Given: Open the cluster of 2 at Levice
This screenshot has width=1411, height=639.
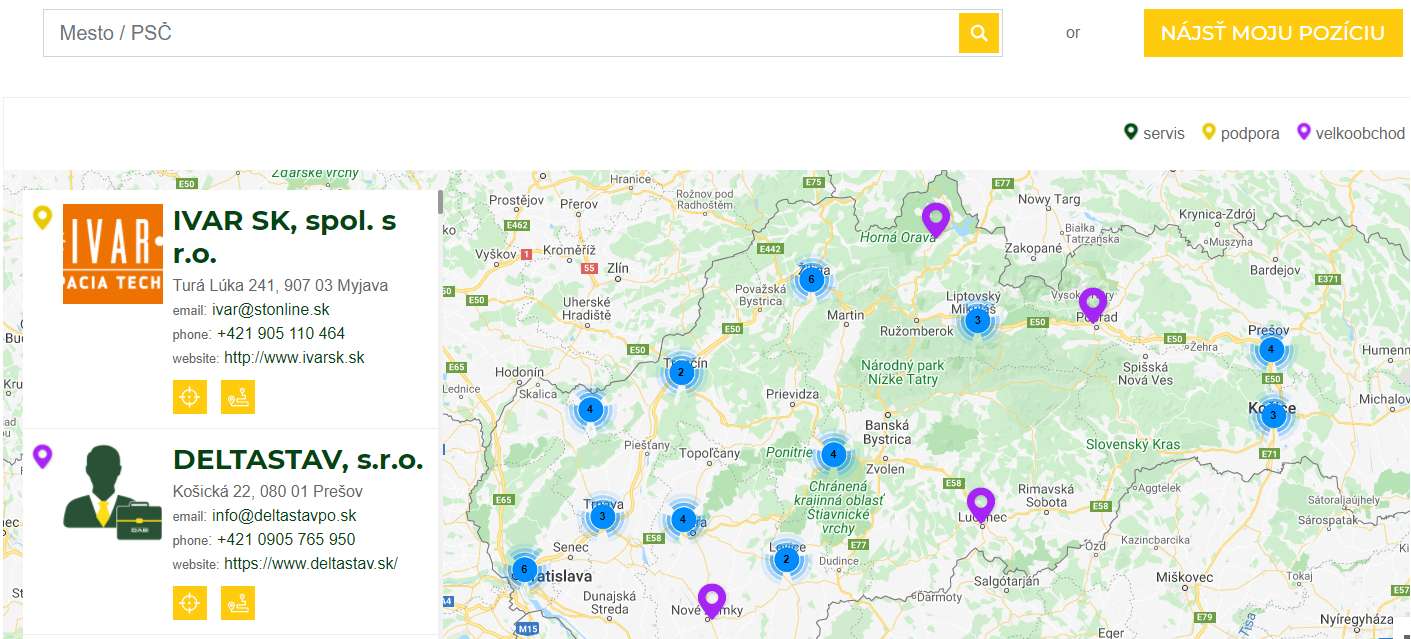Looking at the screenshot, I should click(x=786, y=559).
